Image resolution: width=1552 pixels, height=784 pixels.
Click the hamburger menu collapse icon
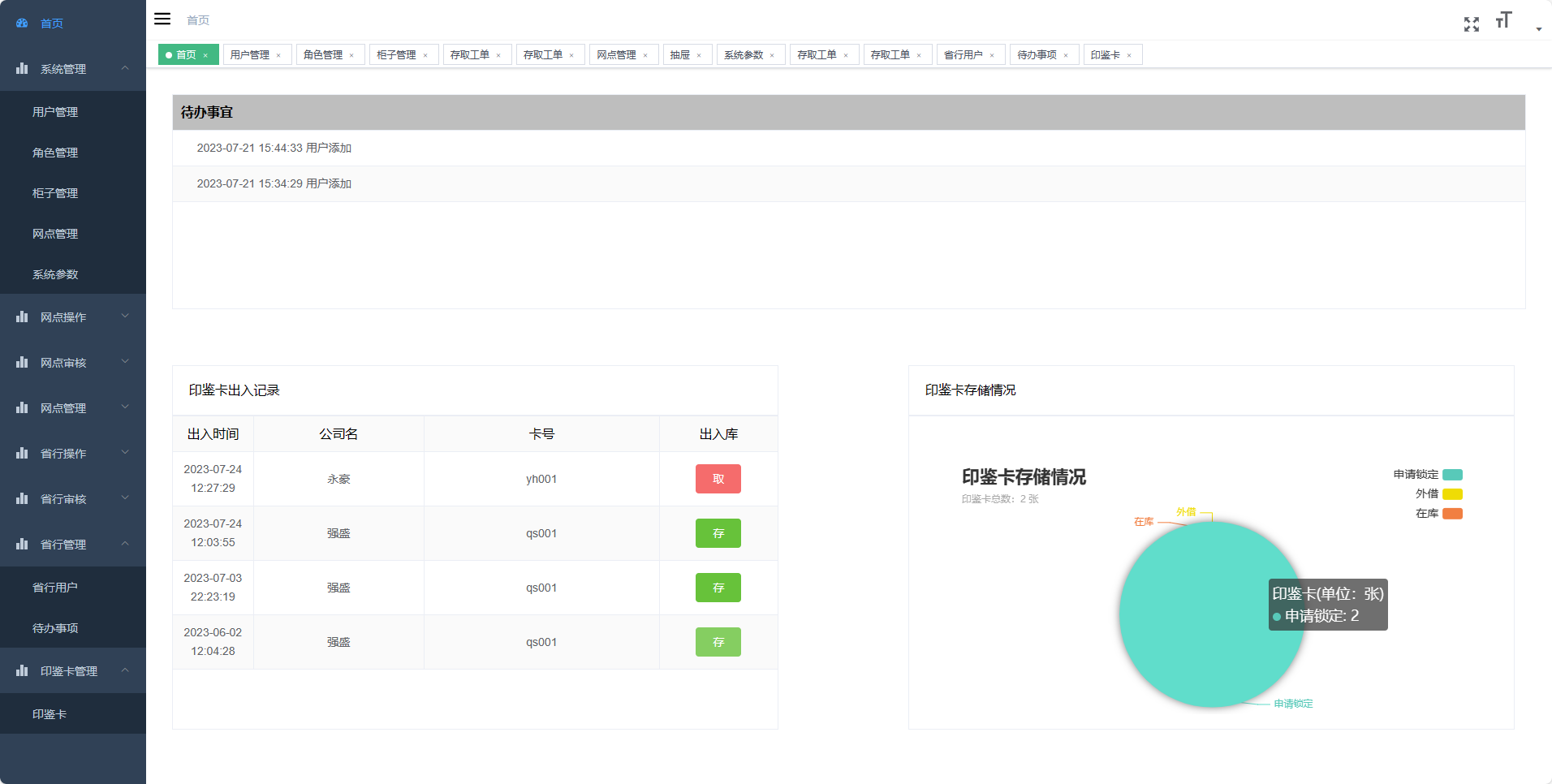click(162, 19)
